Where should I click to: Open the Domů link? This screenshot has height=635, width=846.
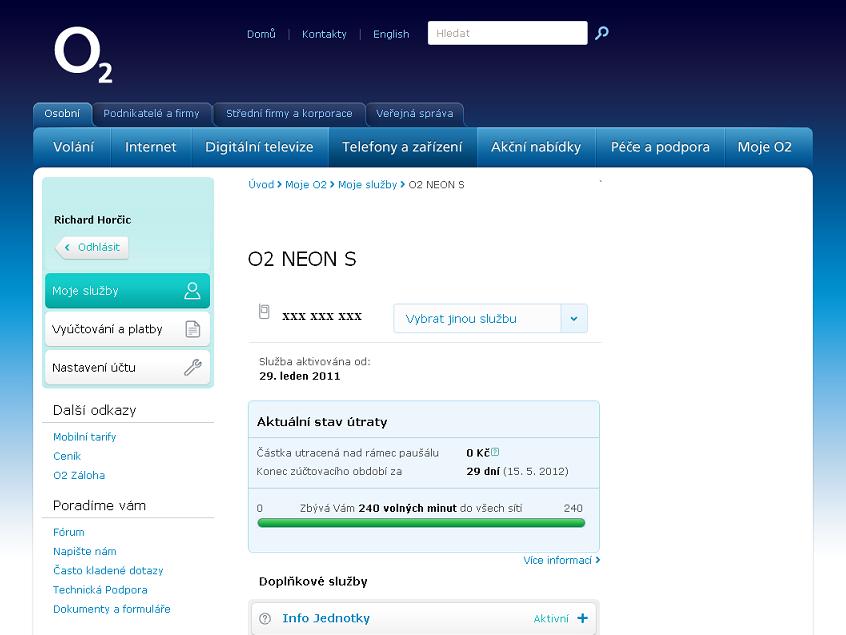click(261, 34)
